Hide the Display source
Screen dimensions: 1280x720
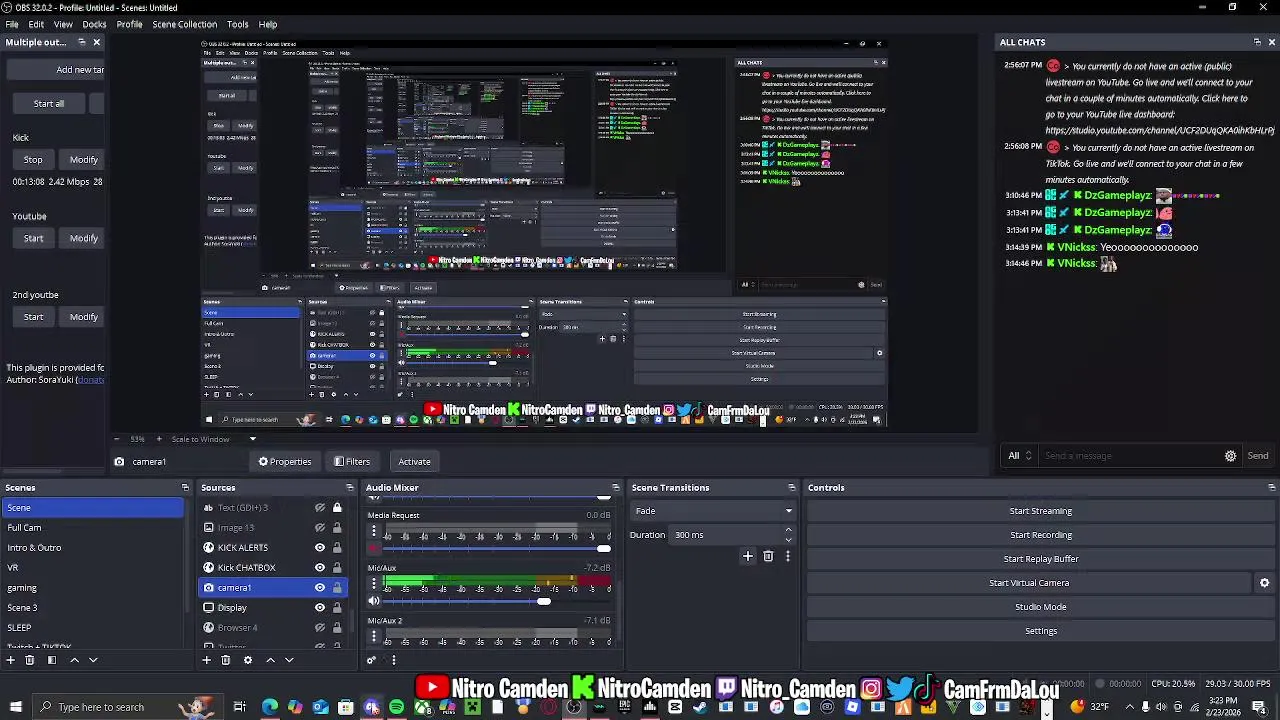pos(320,608)
